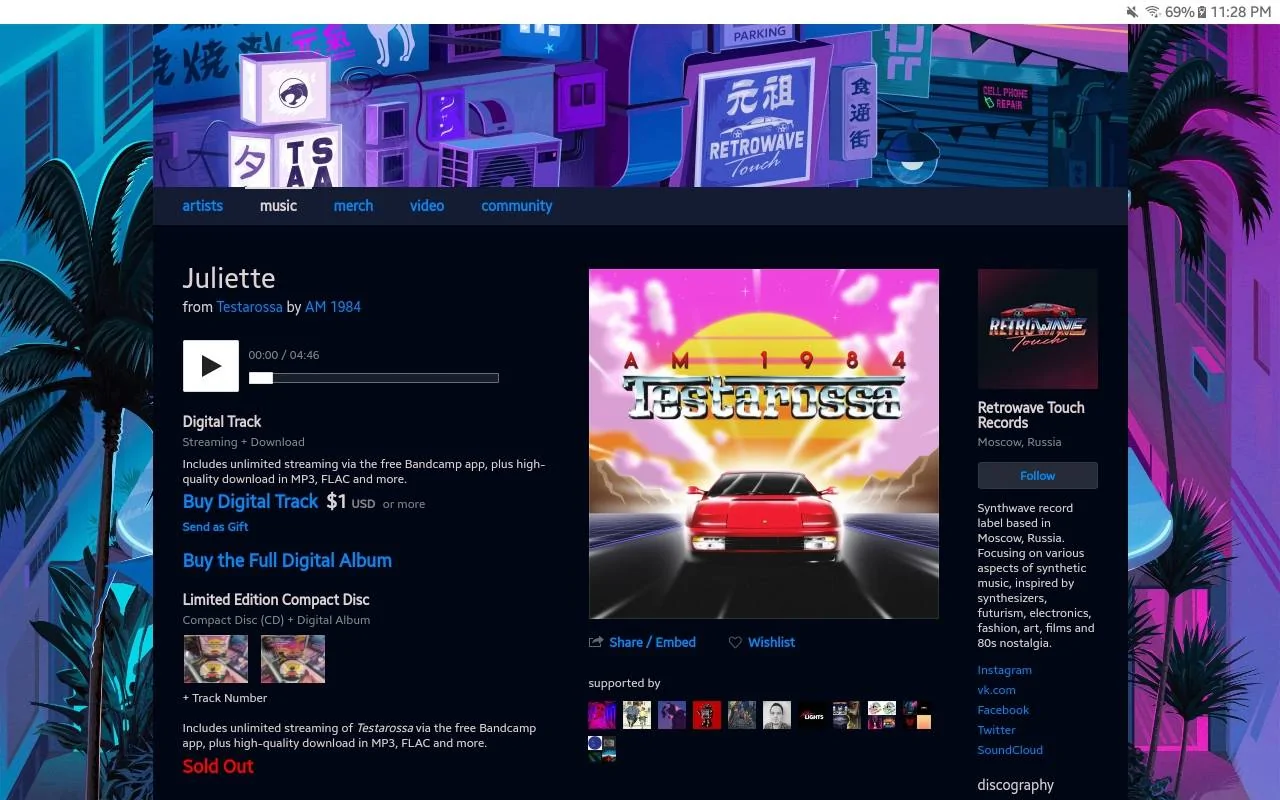
Task: Open the Retrowave Touch label logo
Action: click(1038, 329)
